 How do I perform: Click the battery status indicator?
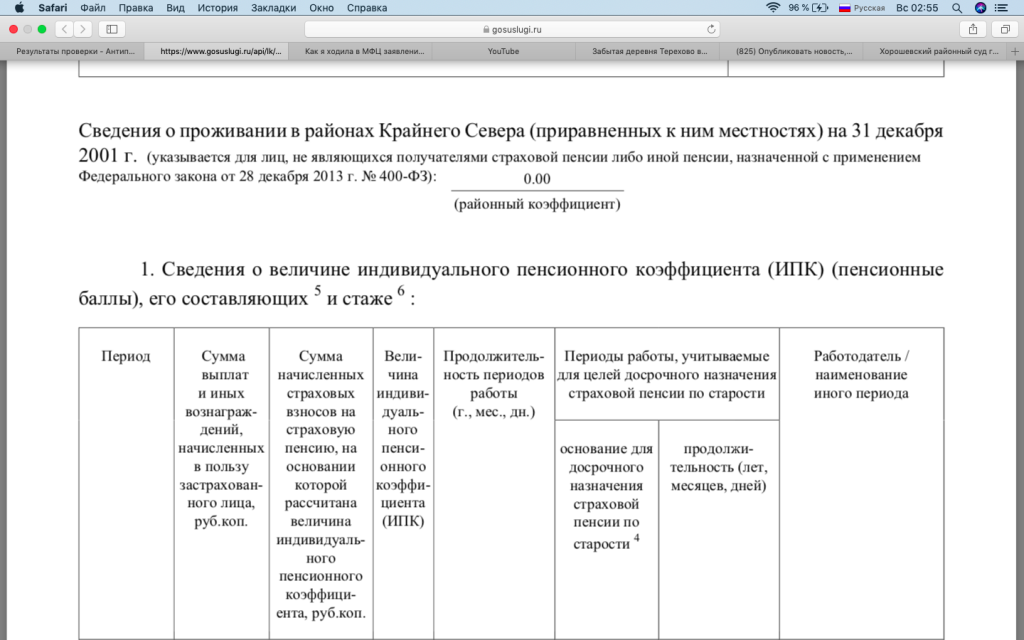click(808, 7)
